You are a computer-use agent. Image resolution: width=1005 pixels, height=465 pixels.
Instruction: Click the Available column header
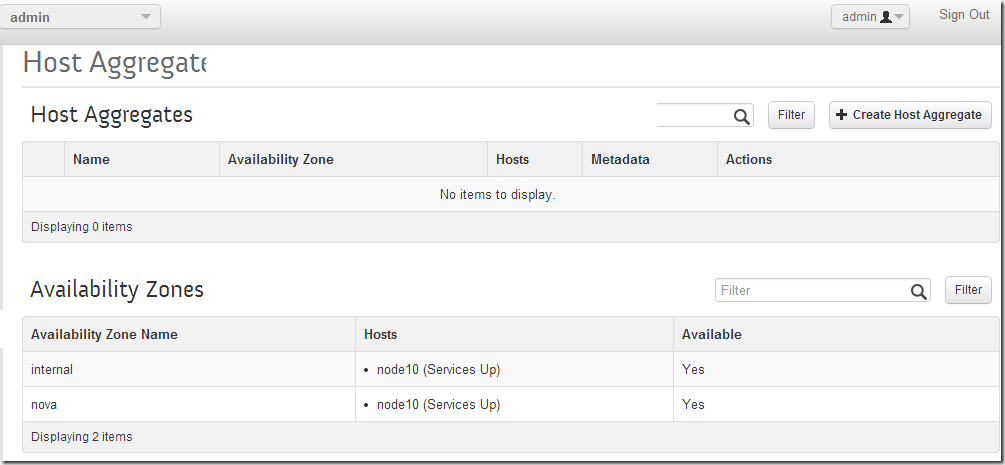click(x=711, y=334)
